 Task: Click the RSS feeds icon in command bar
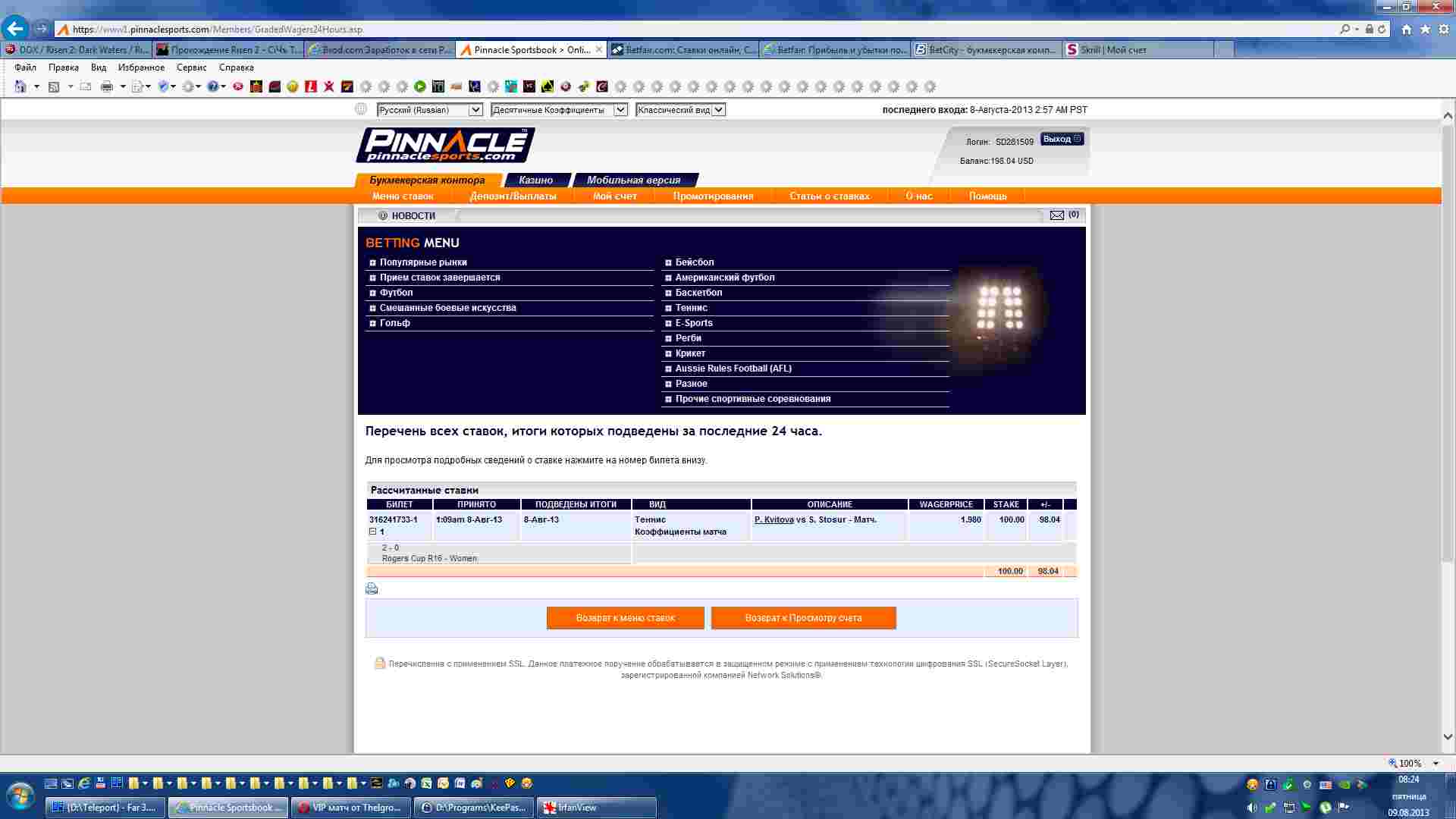click(54, 86)
